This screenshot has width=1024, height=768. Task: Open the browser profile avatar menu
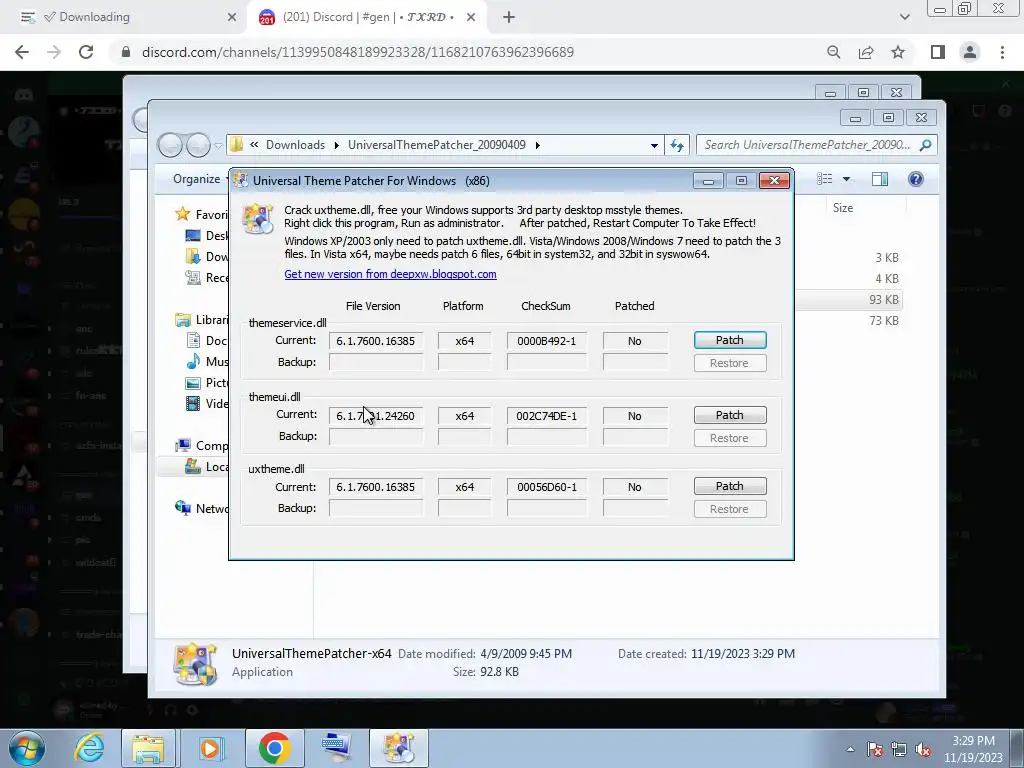[x=970, y=52]
